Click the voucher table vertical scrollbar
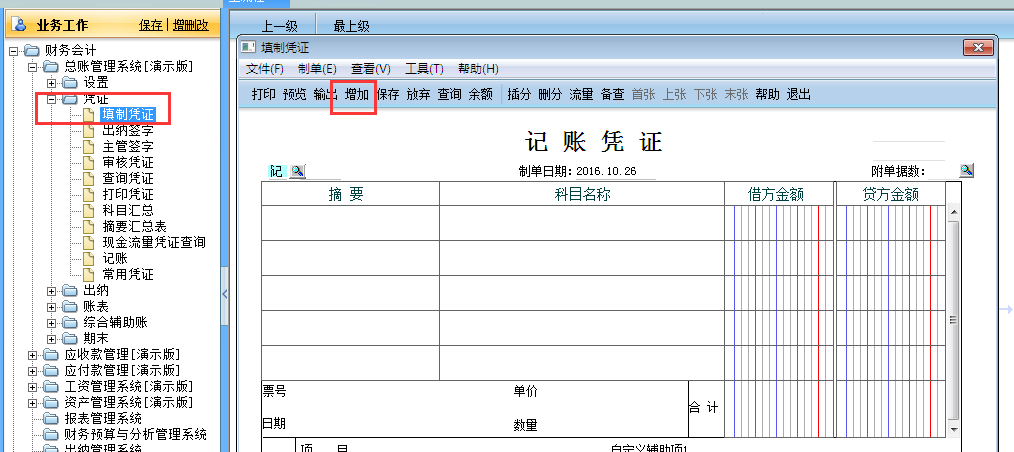 pyautogui.click(x=952, y=320)
